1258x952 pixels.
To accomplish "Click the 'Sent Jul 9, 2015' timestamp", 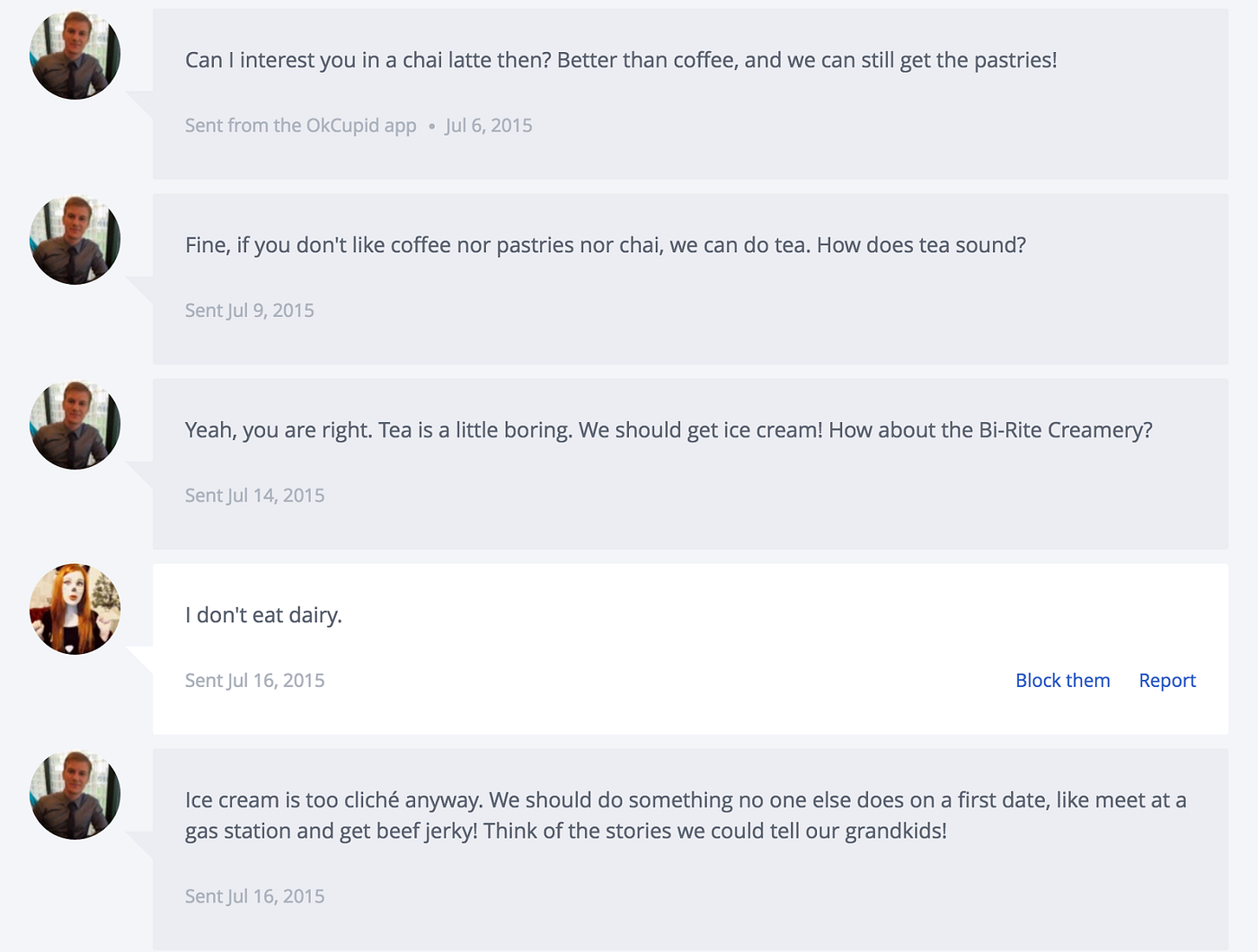I will click(249, 311).
